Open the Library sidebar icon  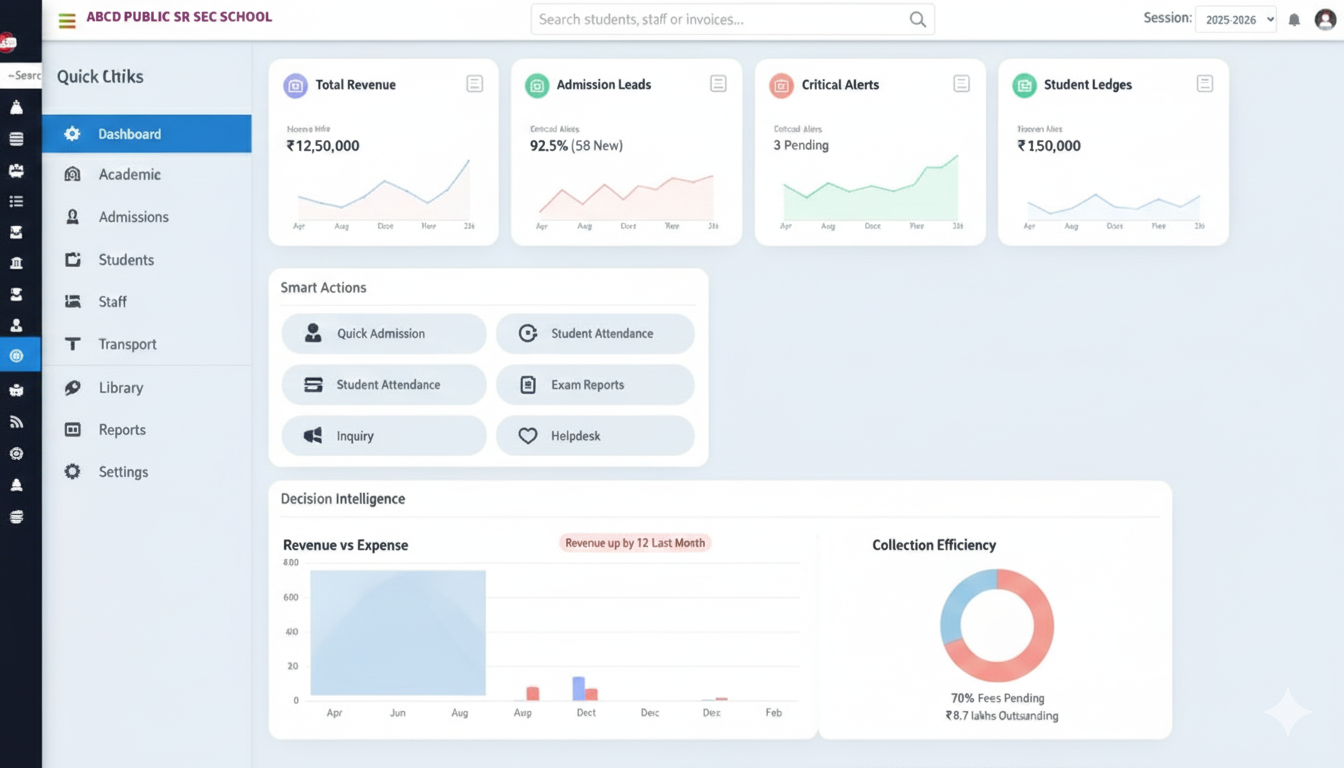[72, 387]
